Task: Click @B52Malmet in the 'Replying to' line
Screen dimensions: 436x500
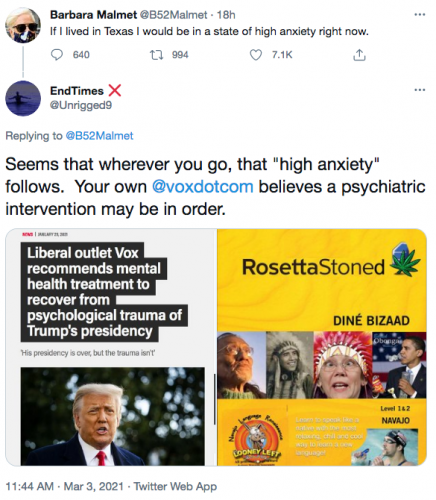Action: pos(99,136)
